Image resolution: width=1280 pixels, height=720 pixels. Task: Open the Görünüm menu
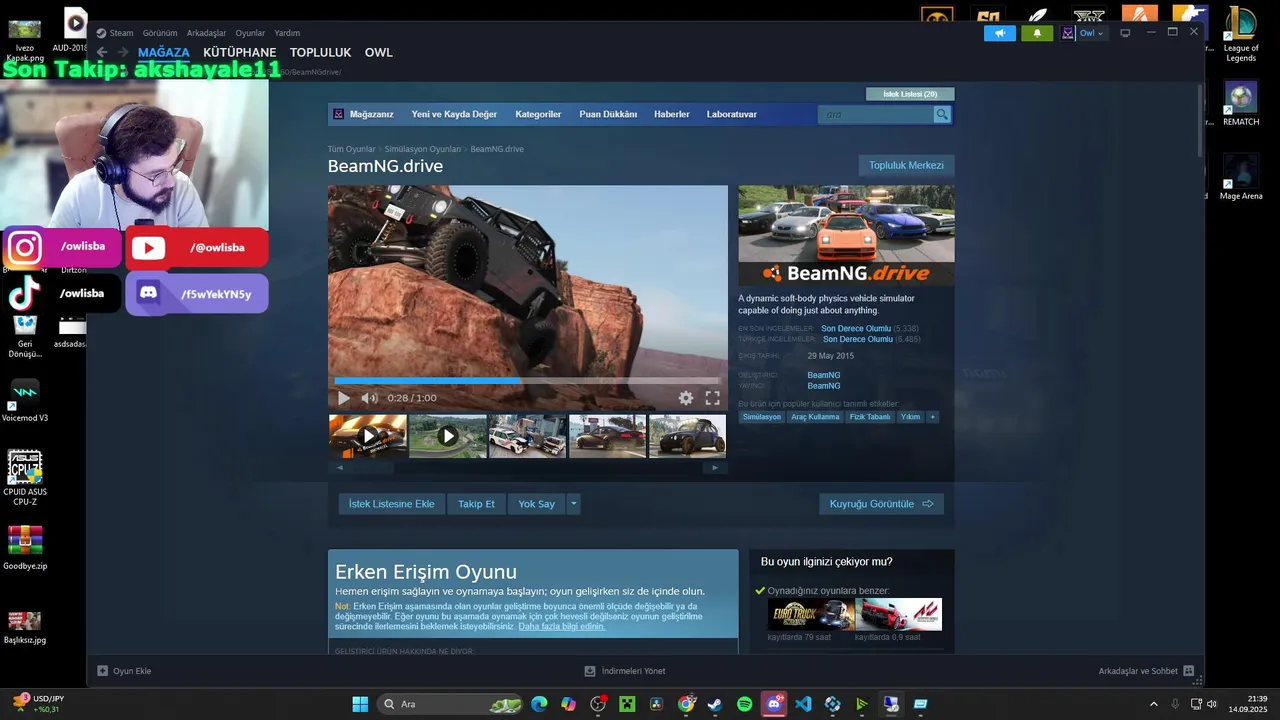click(160, 33)
